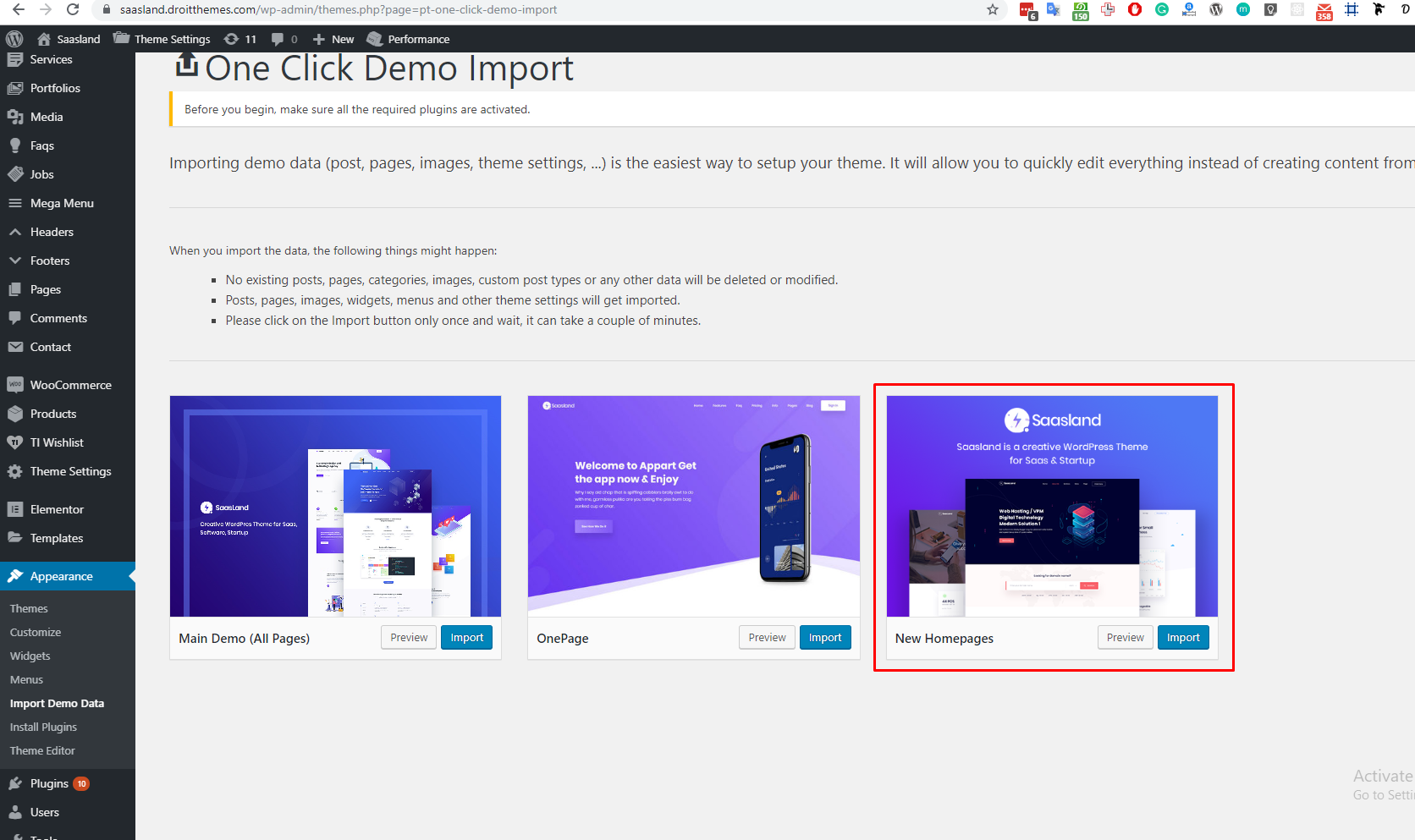The image size is (1415, 840).
Task: Import the OnePage demo
Action: coord(825,638)
